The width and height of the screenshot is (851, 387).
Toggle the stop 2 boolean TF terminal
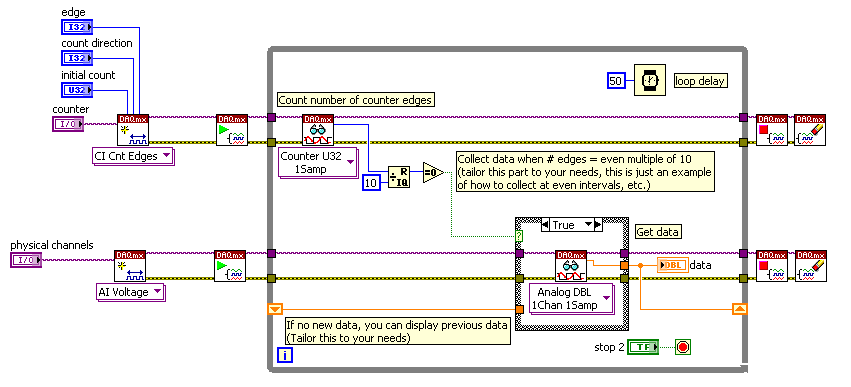(x=643, y=347)
